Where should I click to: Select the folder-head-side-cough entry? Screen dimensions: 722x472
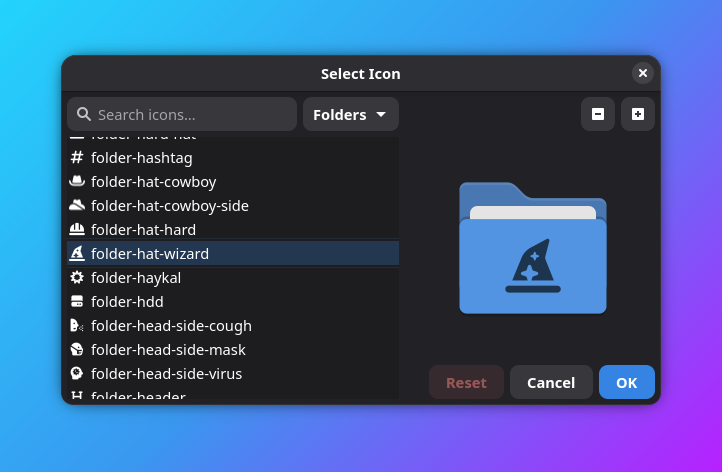(233, 326)
